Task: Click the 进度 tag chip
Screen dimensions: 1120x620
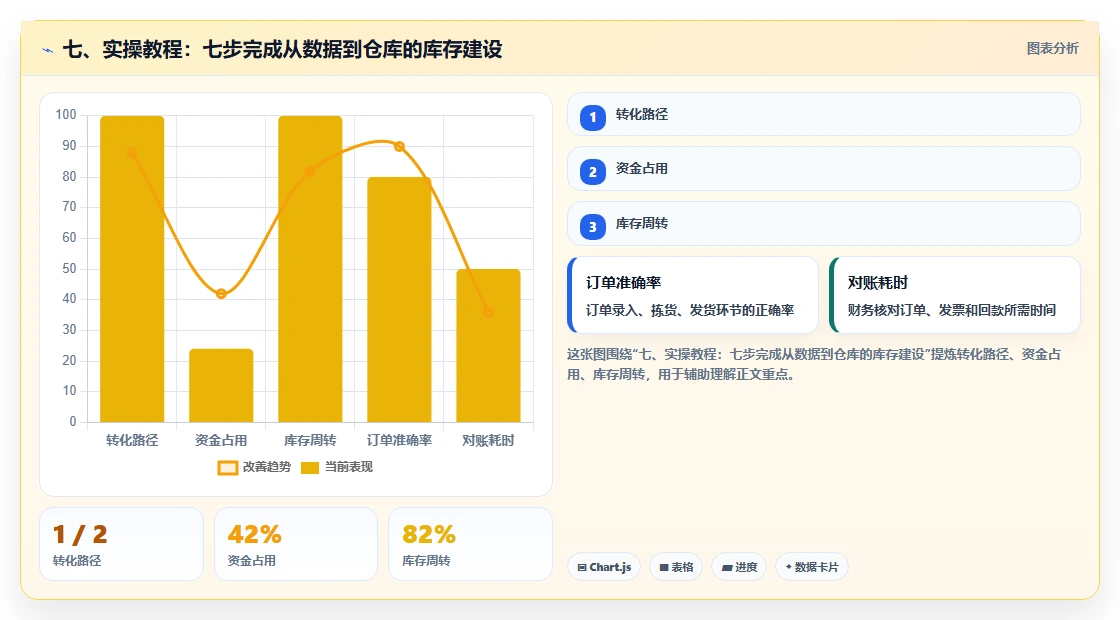Action: (739, 567)
